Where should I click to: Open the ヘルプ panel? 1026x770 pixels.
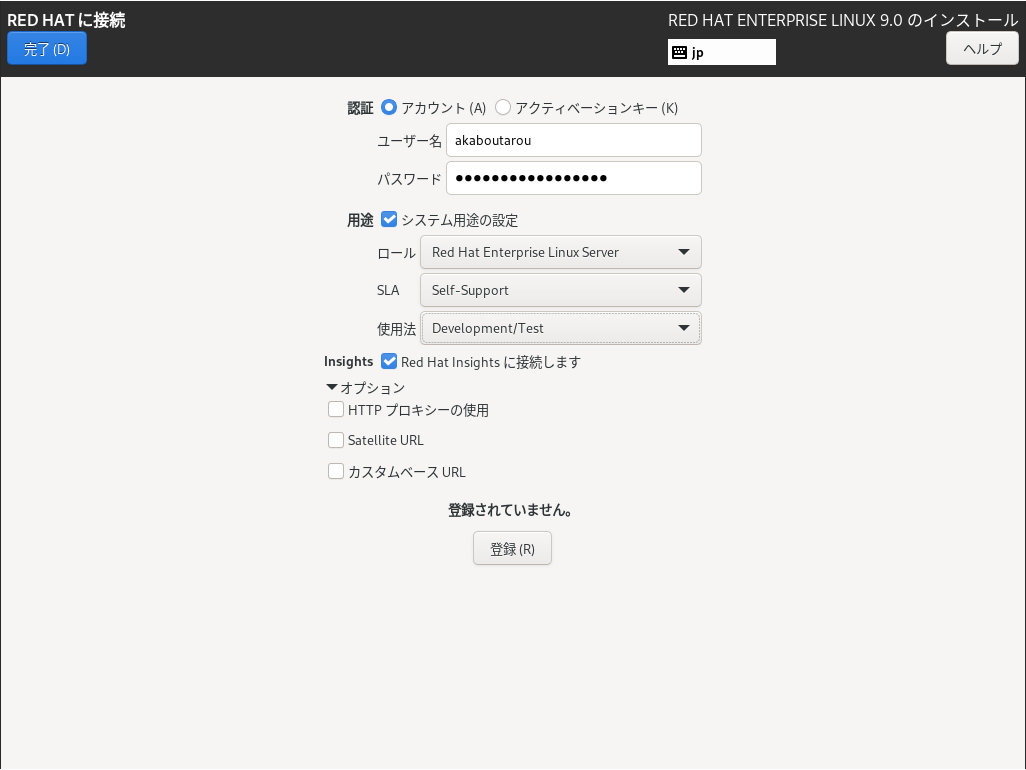(981, 47)
